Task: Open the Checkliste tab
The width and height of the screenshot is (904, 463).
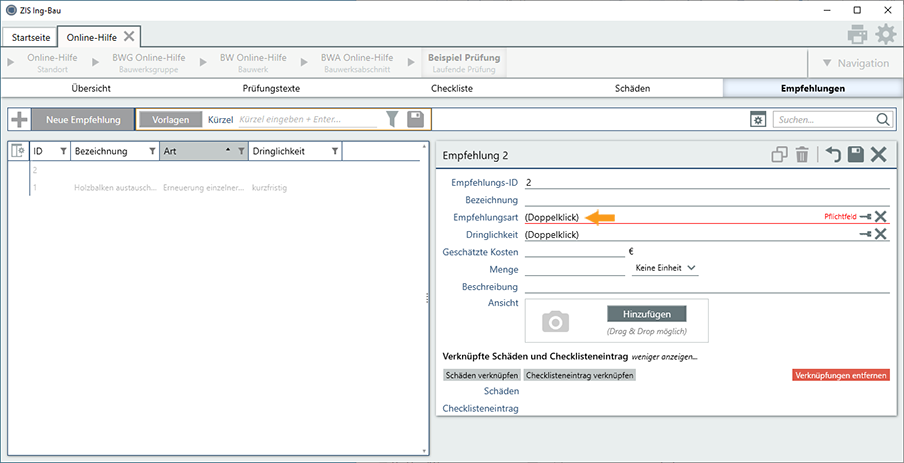Action: (451, 88)
